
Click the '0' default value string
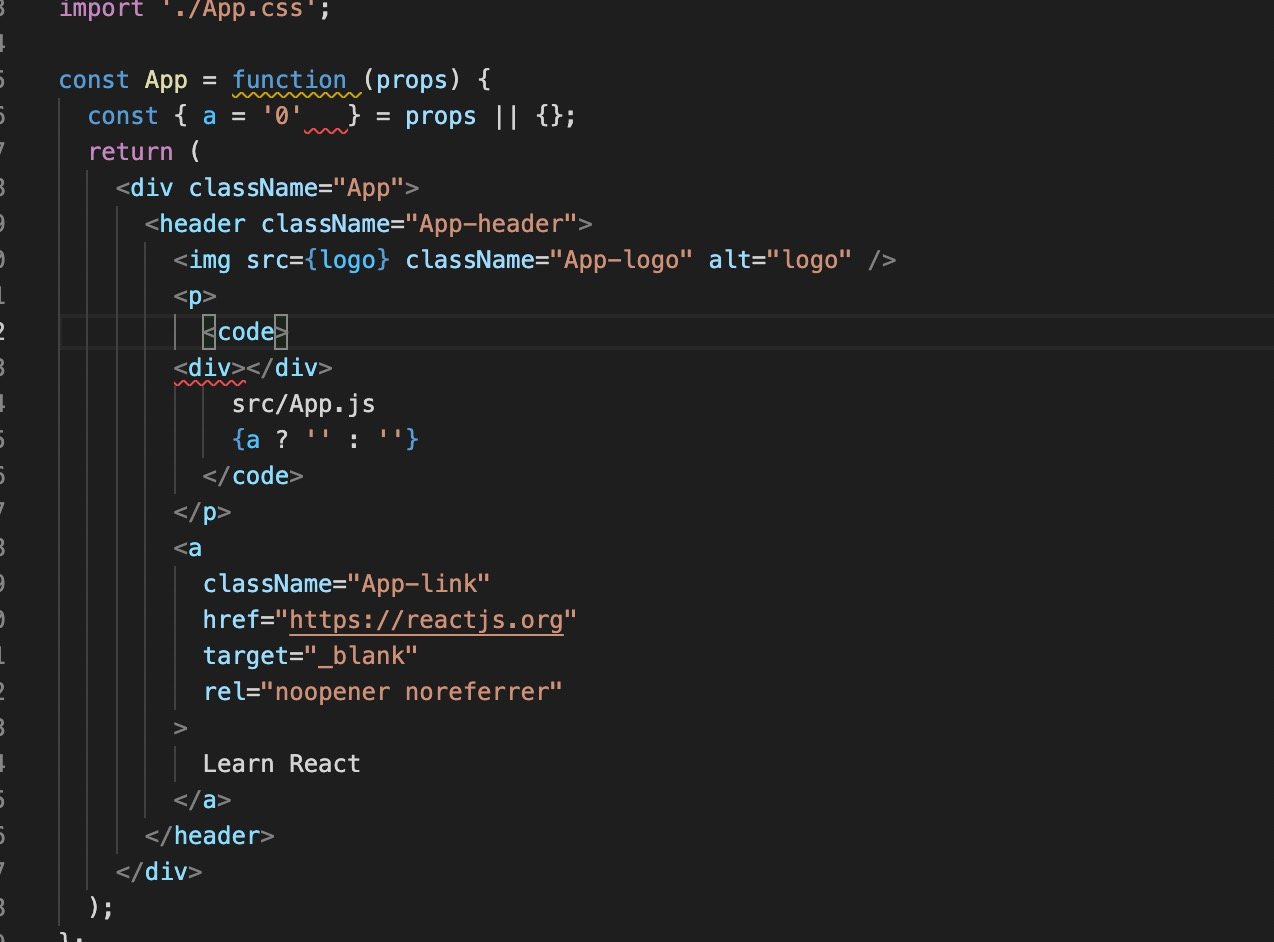coord(282,116)
